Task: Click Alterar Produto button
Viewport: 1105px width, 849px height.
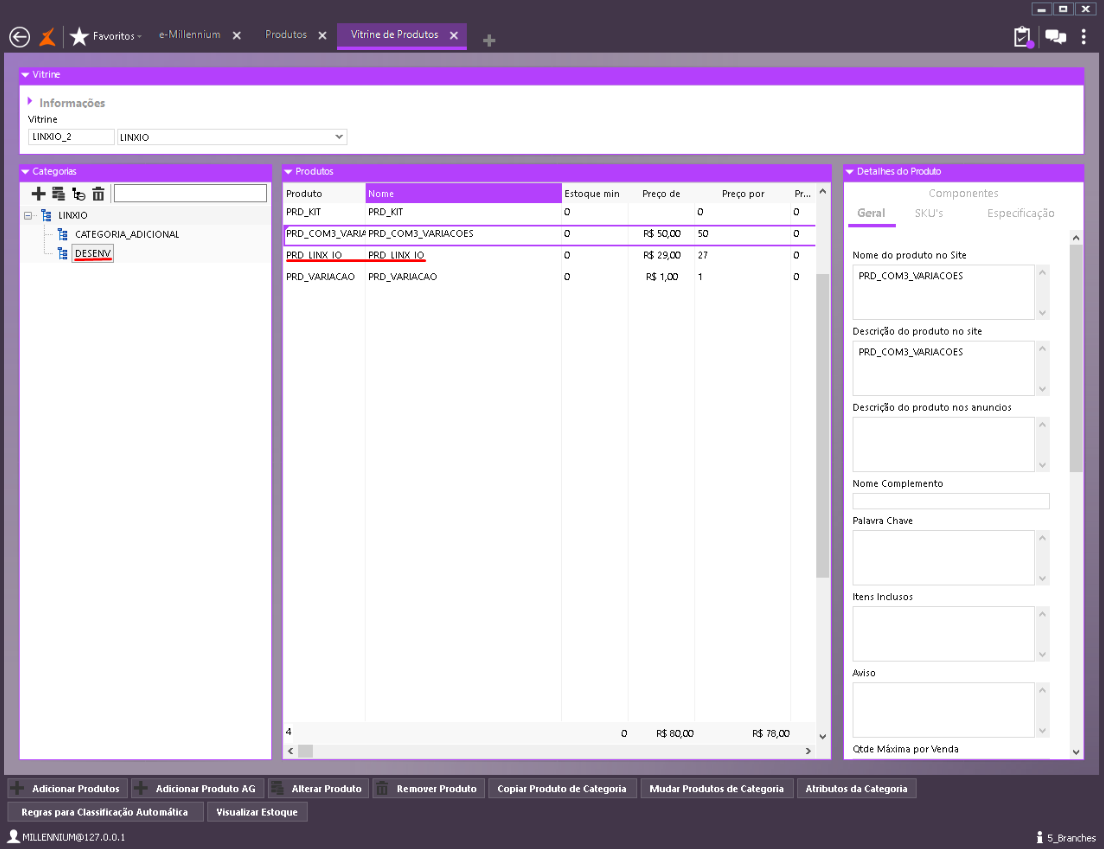Action: 318,788
